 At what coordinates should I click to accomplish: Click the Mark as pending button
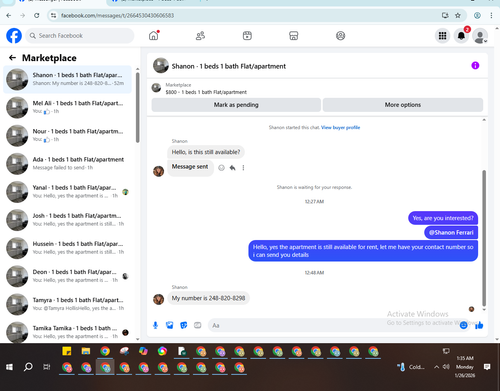click(x=236, y=105)
